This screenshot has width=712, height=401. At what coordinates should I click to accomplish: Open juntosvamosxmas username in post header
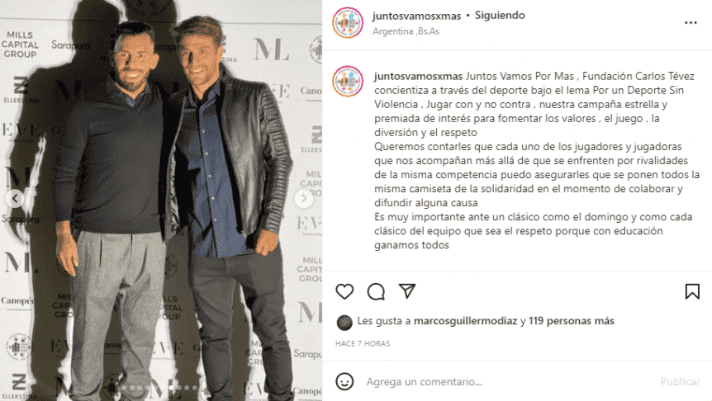[416, 16]
